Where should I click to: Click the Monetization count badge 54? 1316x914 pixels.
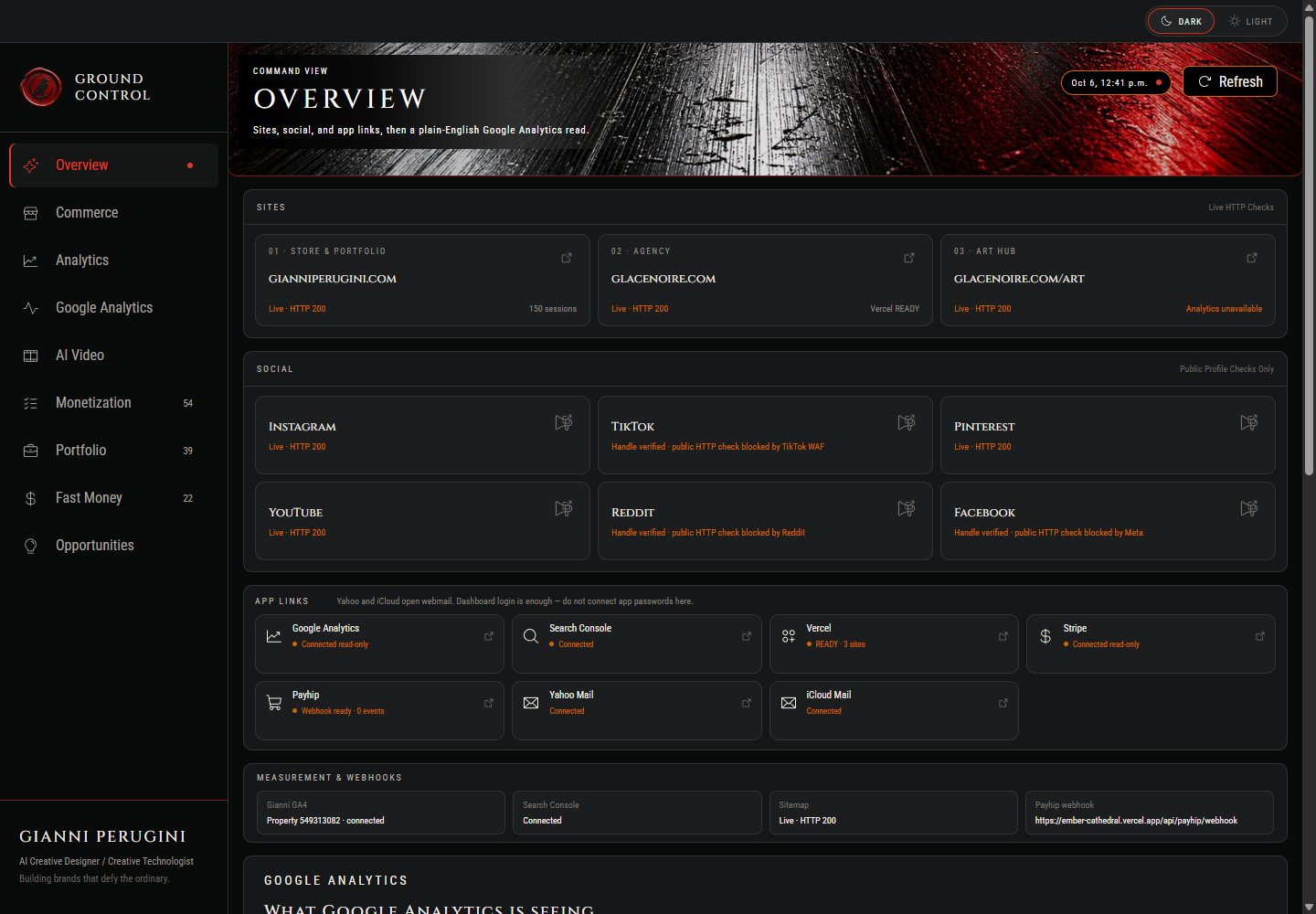coord(188,403)
